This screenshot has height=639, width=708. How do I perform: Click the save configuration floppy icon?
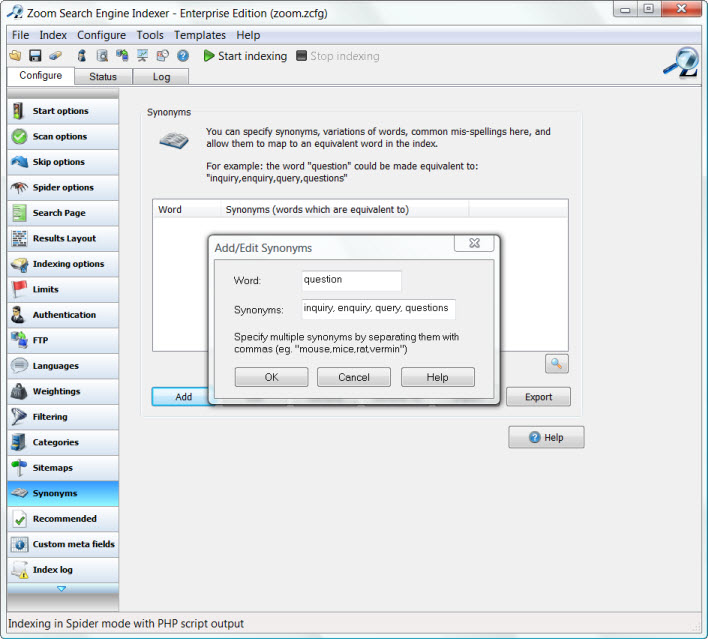[x=35, y=56]
